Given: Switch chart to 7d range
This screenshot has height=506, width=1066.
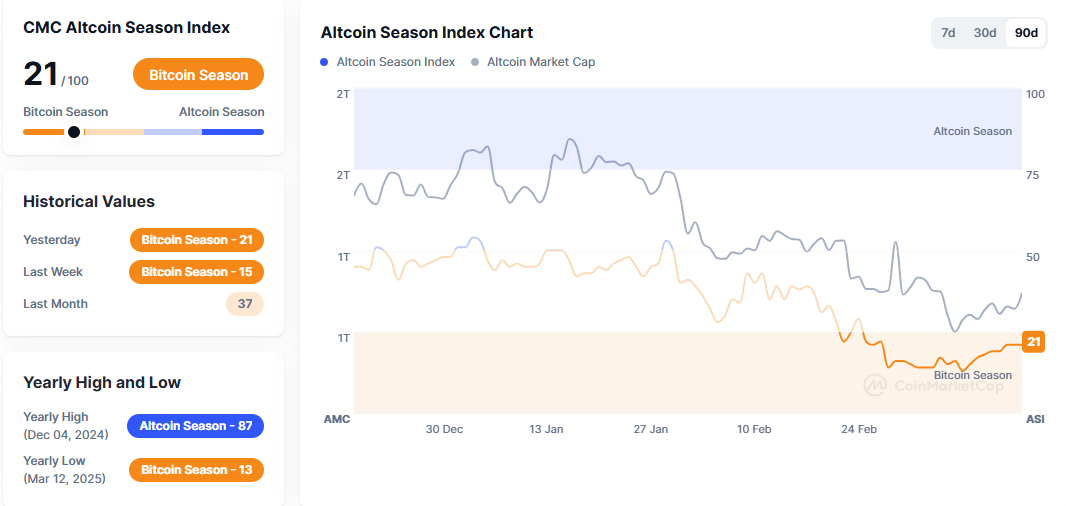Looking at the screenshot, I should click(948, 33).
